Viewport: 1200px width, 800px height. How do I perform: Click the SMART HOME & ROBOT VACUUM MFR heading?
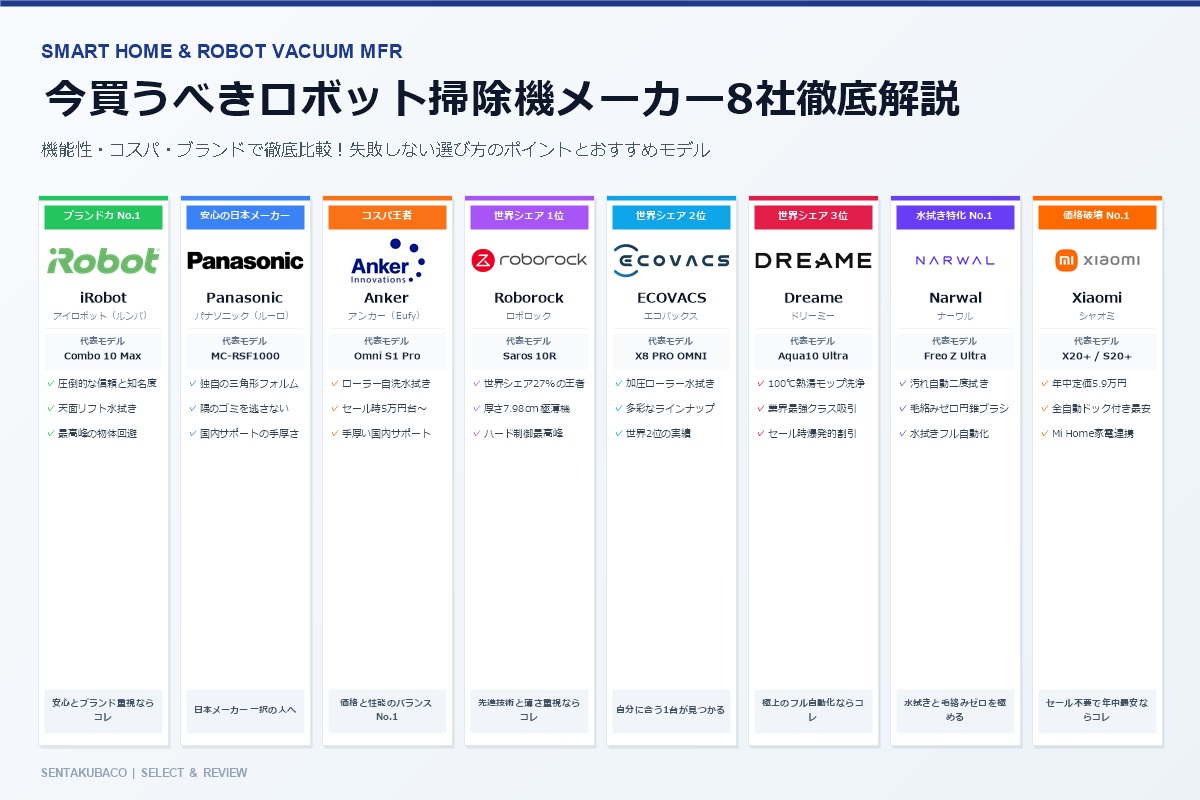tap(222, 52)
